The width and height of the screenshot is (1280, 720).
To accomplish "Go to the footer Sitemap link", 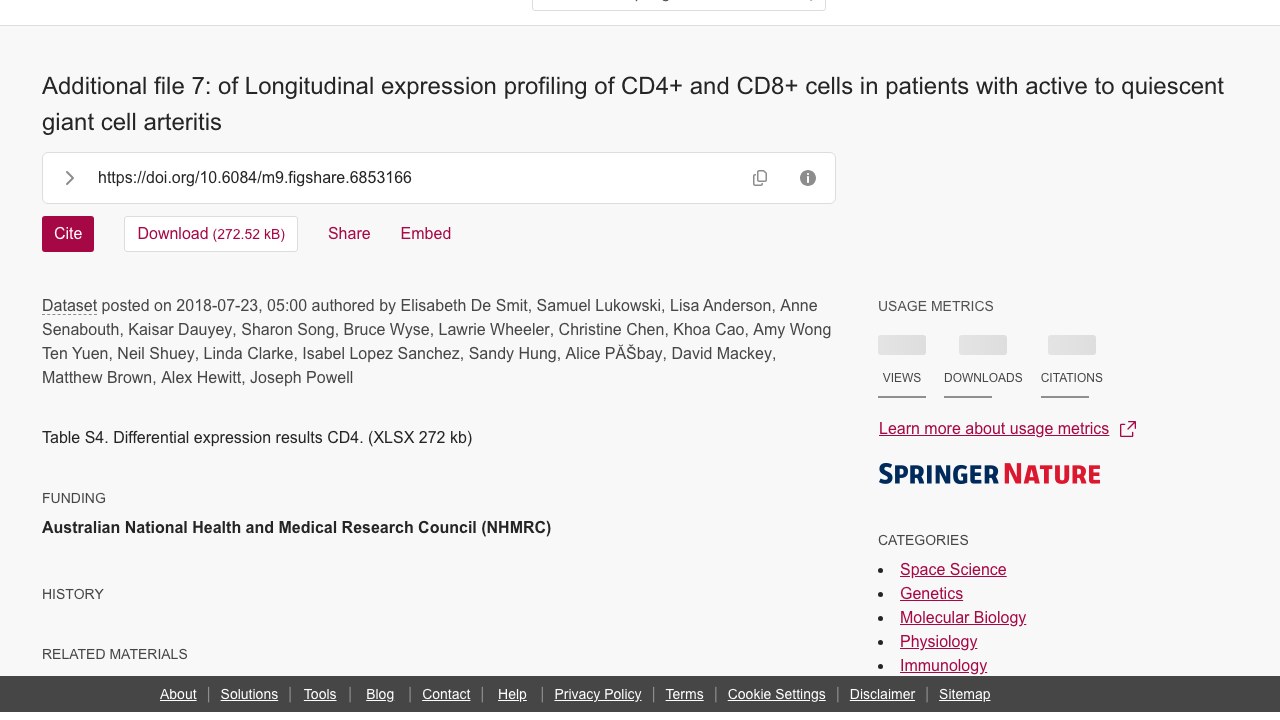I will click(x=964, y=694).
